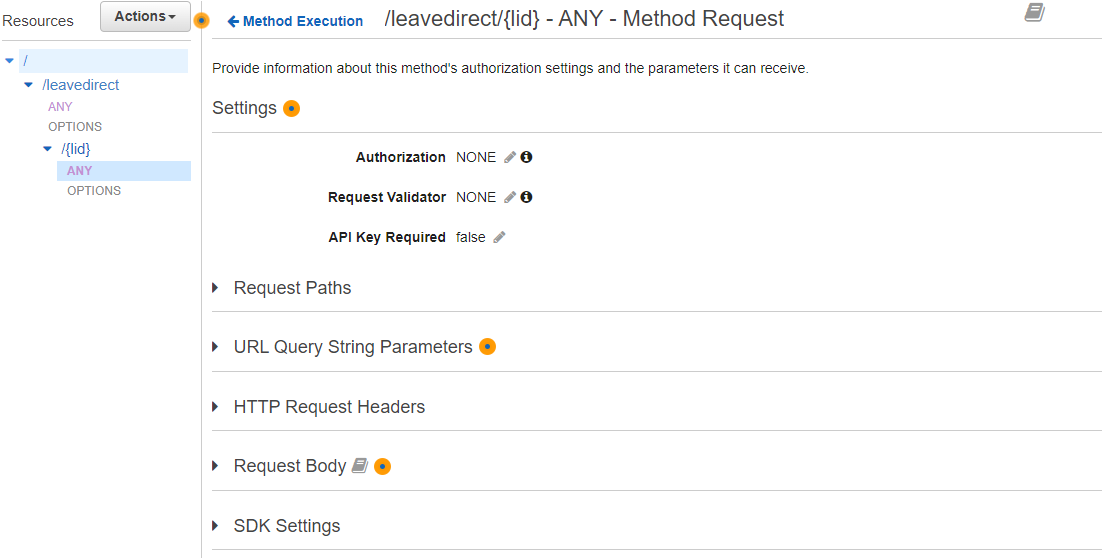This screenshot has height=558, width=1109.
Task: Select the OPTIONS method under /leavedirect
Action: point(75,127)
